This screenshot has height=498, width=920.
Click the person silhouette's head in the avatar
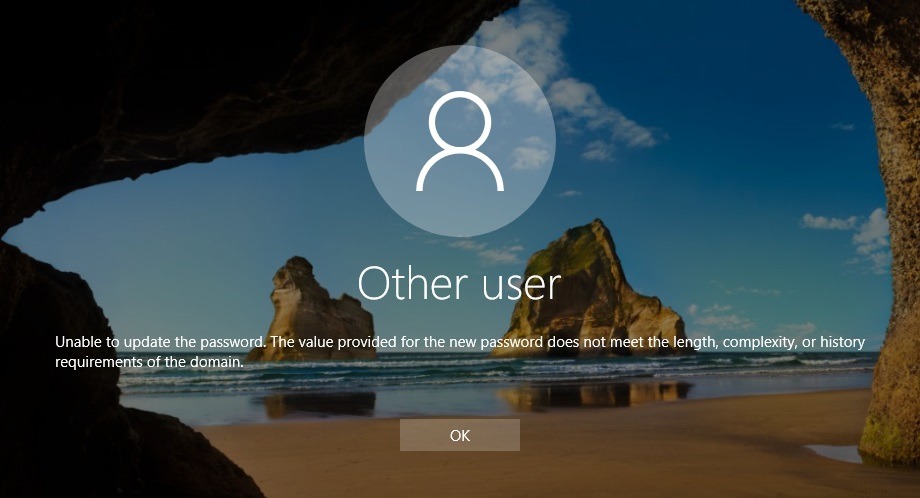(x=459, y=121)
